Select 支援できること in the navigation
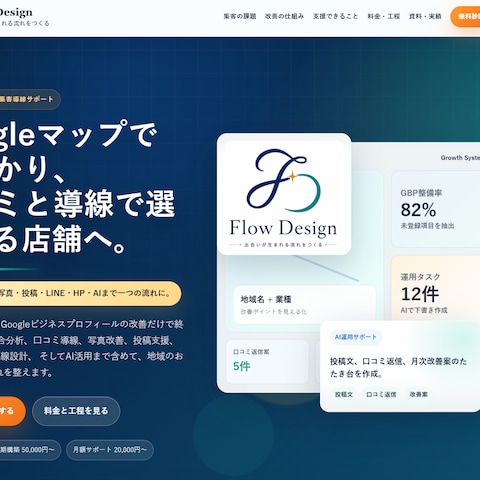The width and height of the screenshot is (480, 480). coord(335,16)
